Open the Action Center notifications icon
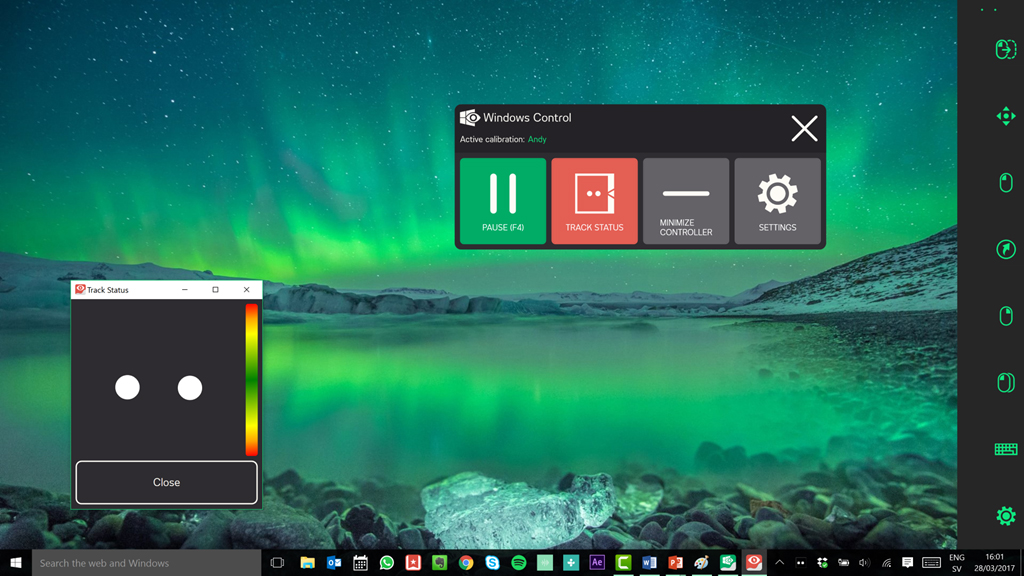This screenshot has height=576, width=1024. 907,562
